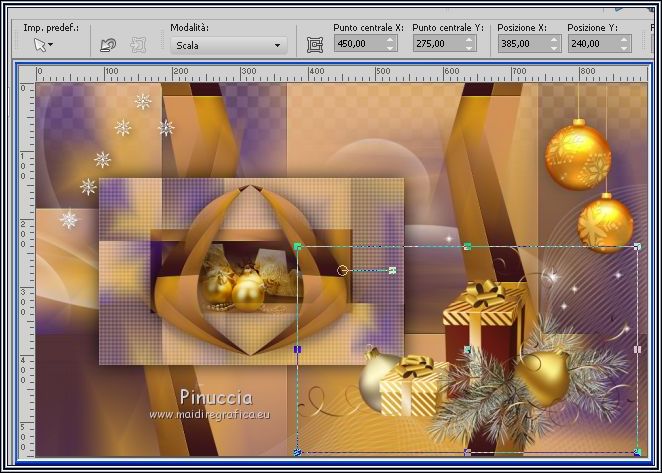Click the top-right corner selection handle
This screenshot has width=662, height=473.
coord(638,246)
